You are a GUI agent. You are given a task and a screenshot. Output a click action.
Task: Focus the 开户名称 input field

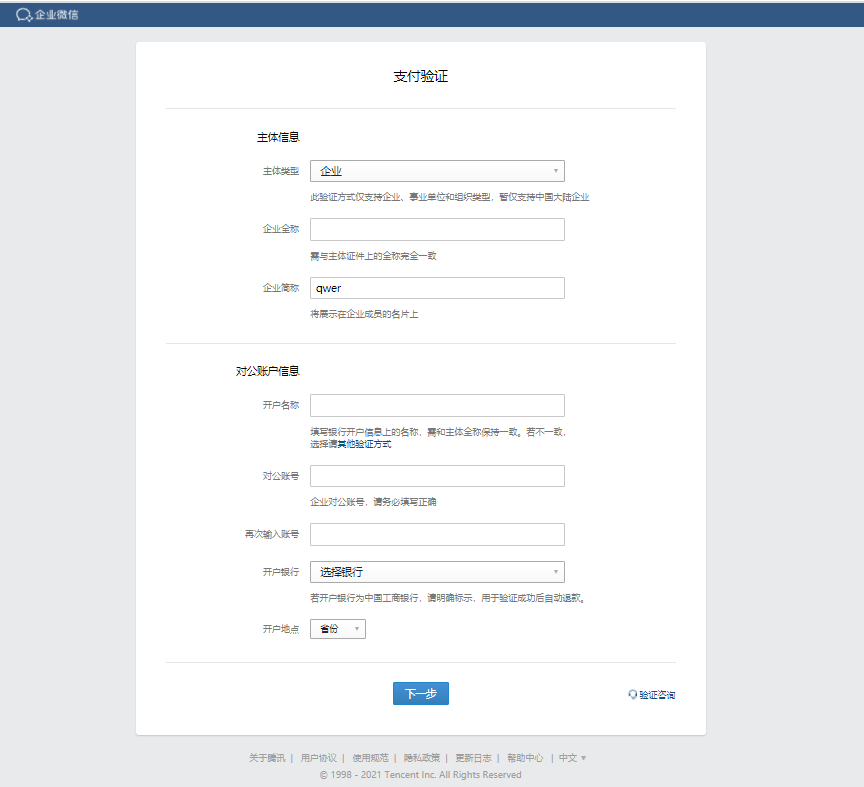437,406
